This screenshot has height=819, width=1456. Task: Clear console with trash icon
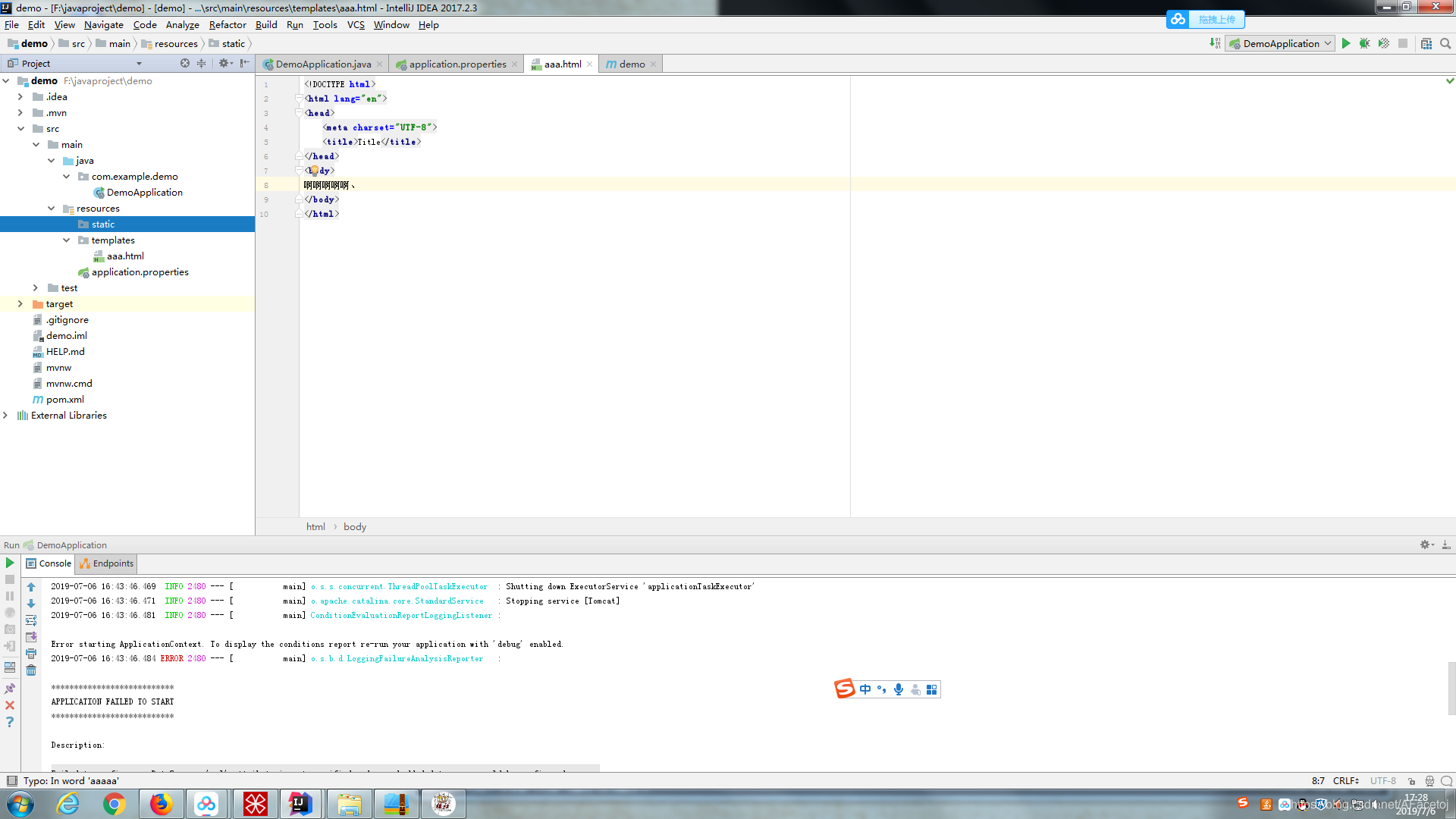(31, 670)
